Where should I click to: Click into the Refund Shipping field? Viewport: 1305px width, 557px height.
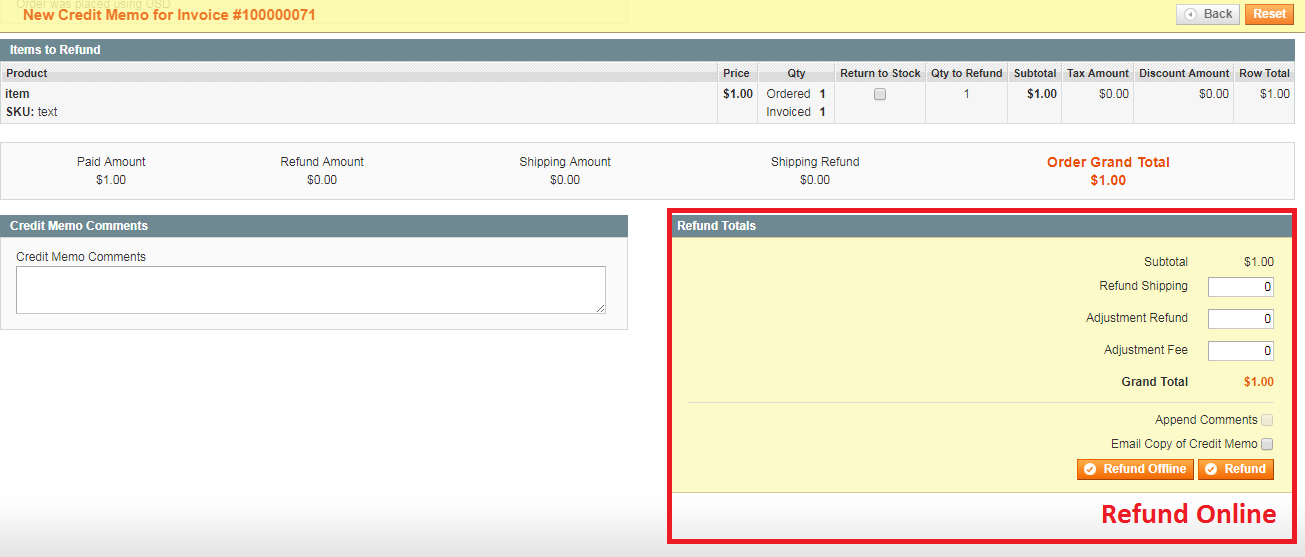pos(1240,287)
